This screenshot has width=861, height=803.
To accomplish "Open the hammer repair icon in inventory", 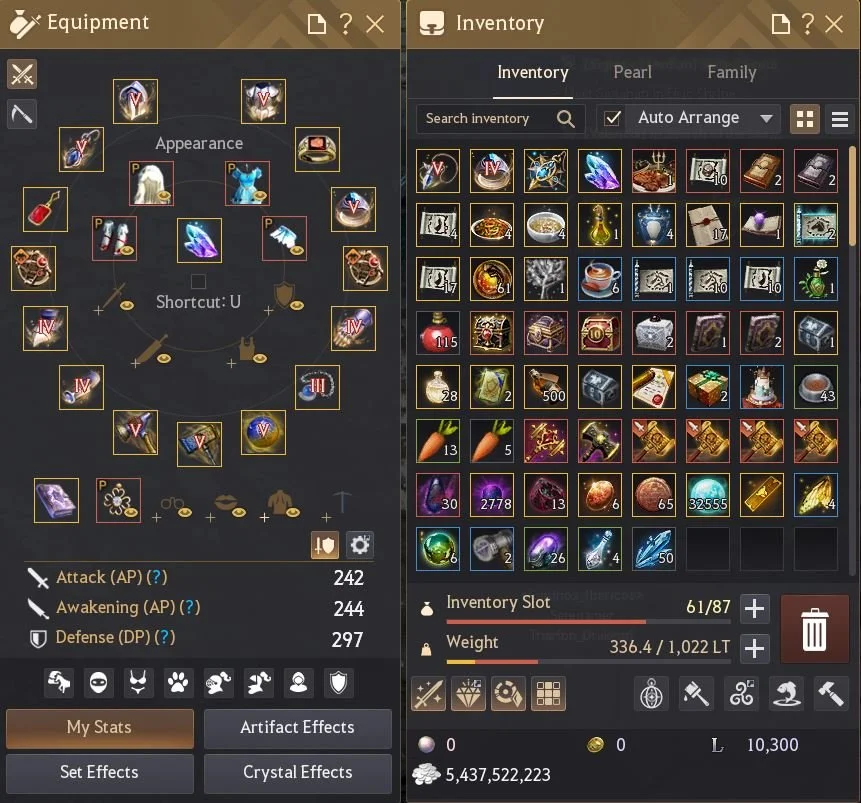I will pos(830,694).
